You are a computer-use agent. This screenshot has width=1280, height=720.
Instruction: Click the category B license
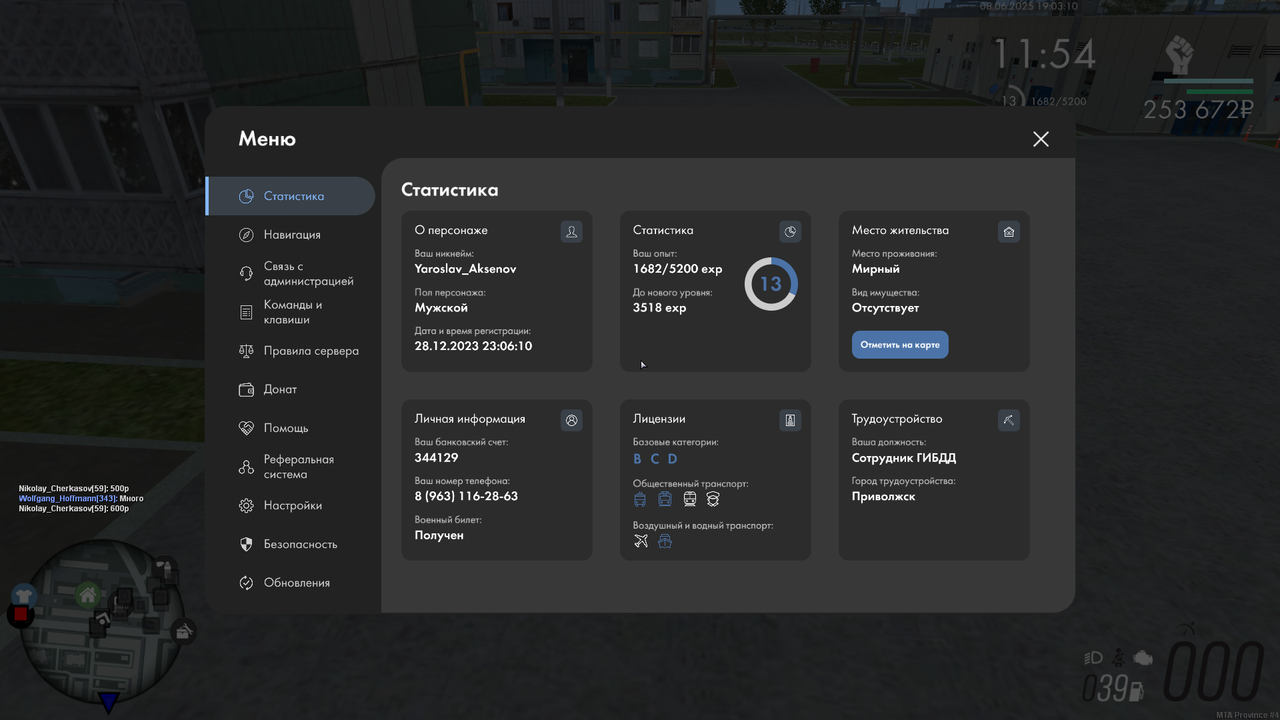coord(638,459)
